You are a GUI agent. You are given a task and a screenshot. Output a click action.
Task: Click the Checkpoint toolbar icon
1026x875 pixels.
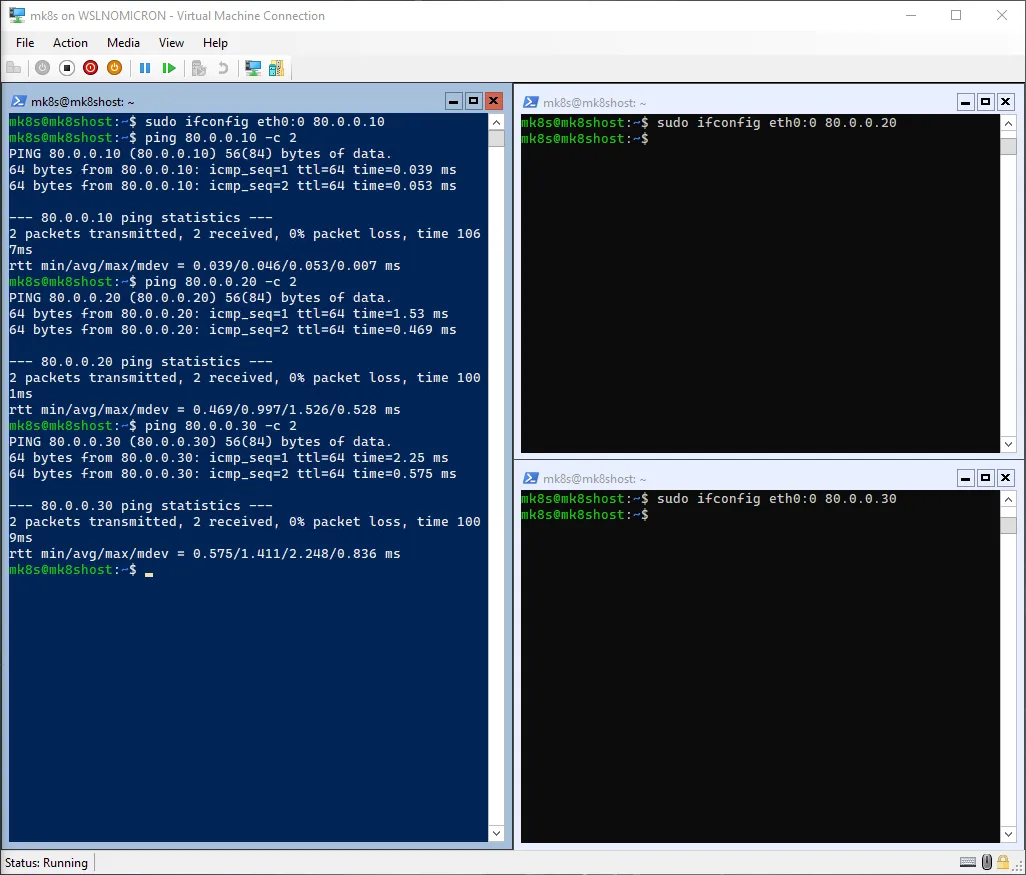click(x=199, y=68)
